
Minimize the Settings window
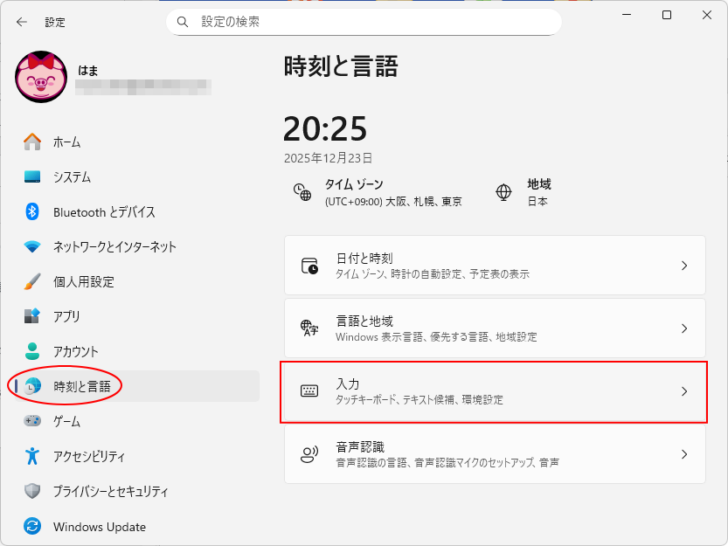[626, 15]
